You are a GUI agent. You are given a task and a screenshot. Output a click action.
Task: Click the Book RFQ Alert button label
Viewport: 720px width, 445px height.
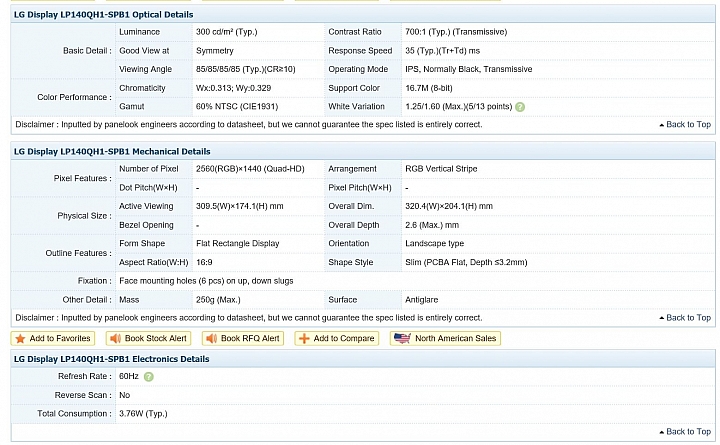tap(250, 338)
